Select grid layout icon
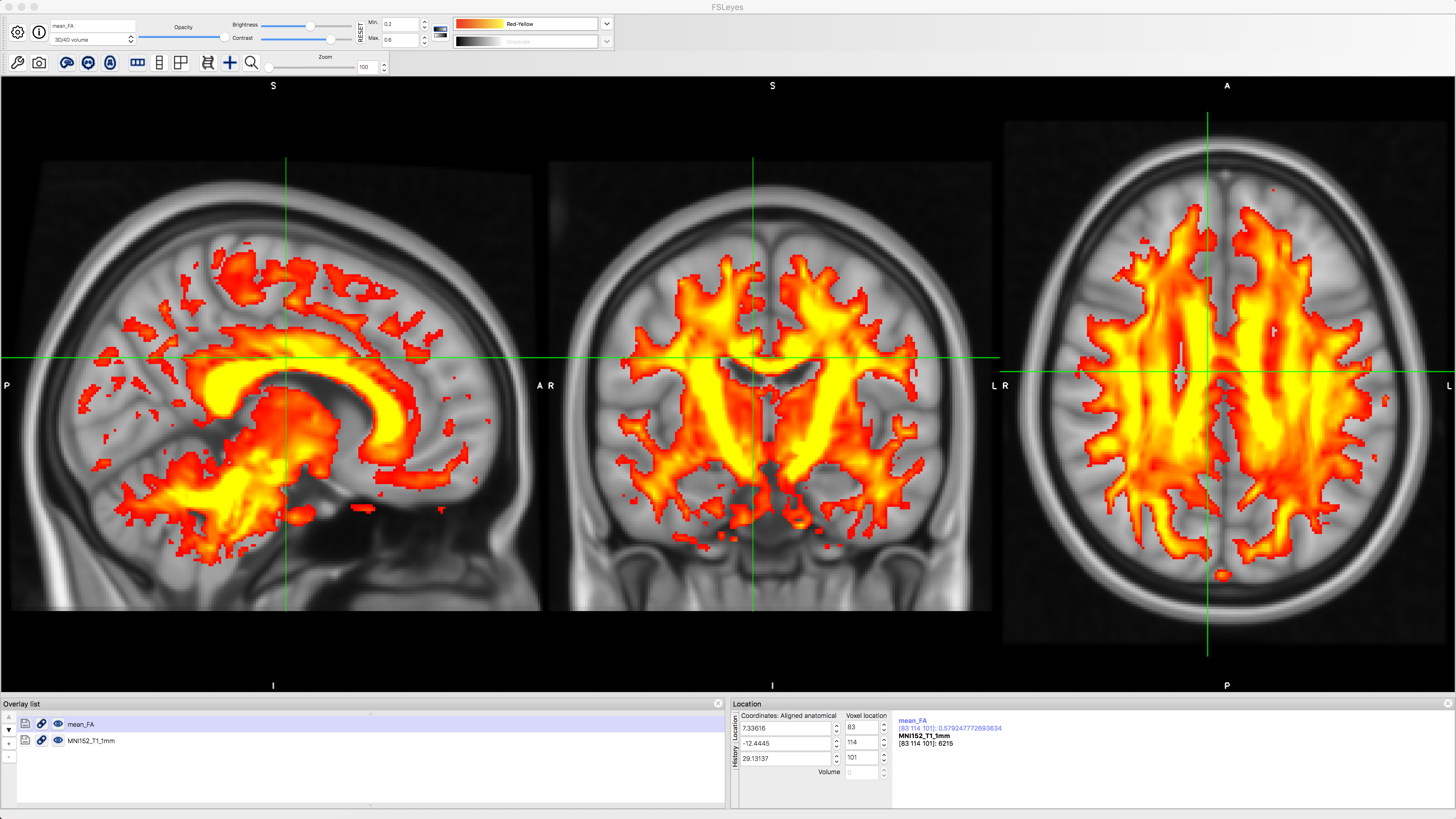The image size is (1456, 819). pyautogui.click(x=181, y=63)
